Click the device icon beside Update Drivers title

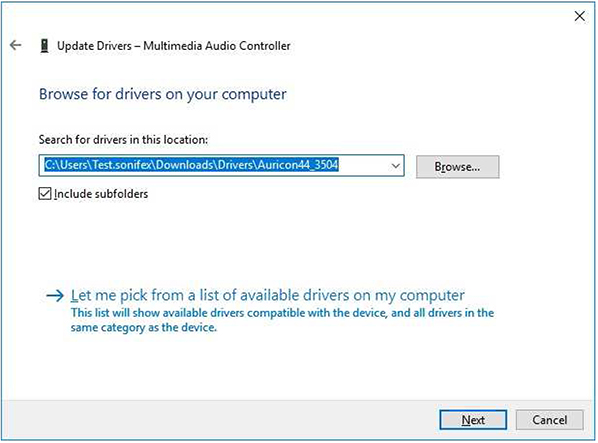(x=45, y=46)
